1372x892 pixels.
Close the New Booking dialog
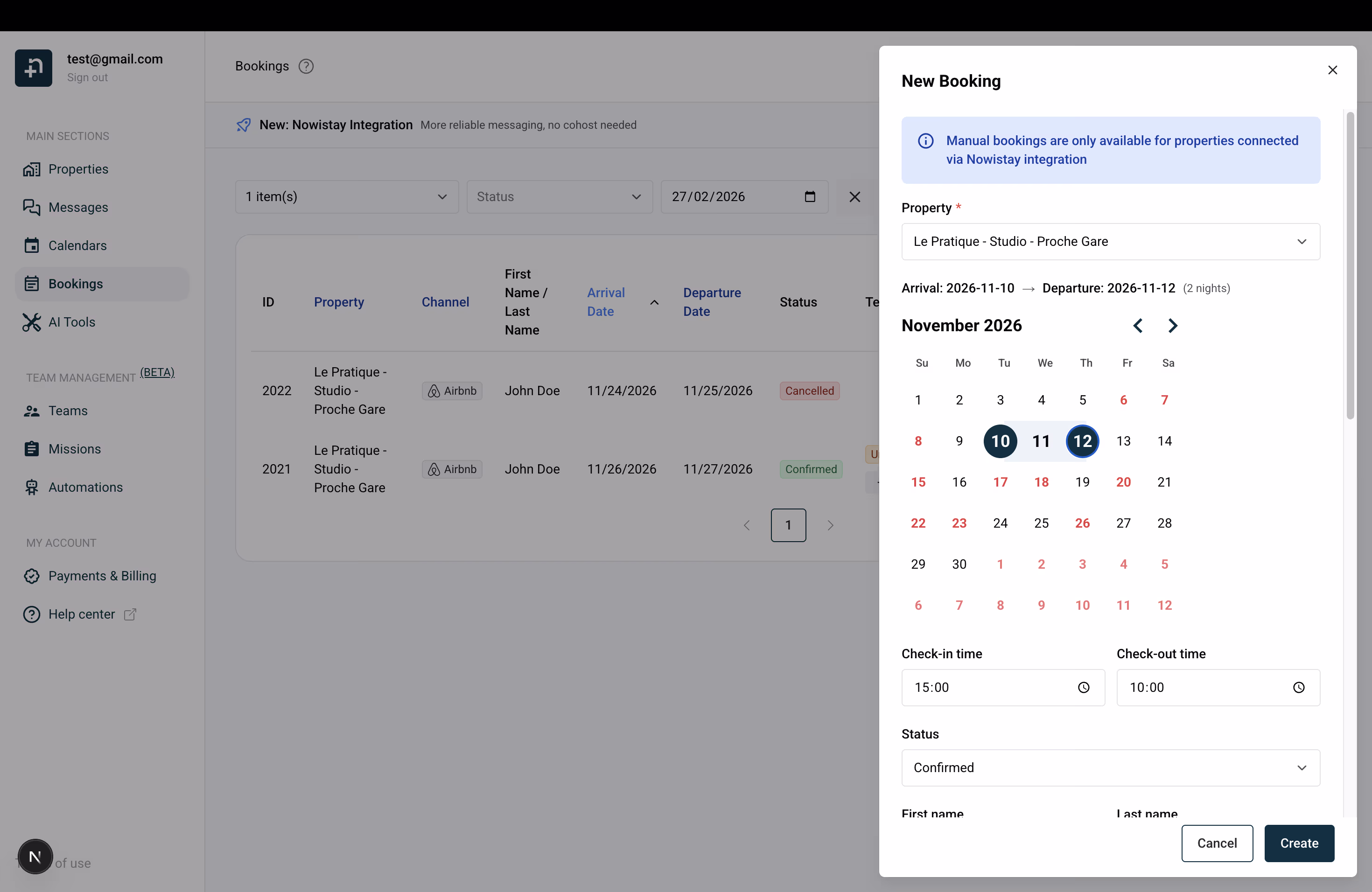point(1332,70)
